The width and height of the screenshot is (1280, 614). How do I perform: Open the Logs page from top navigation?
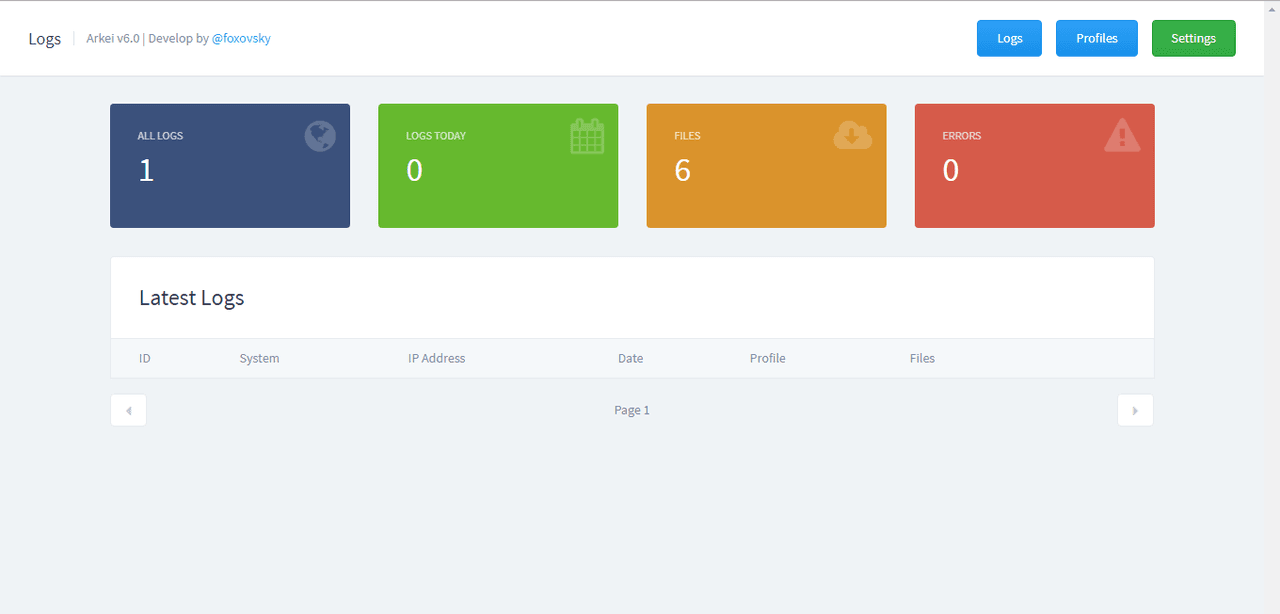(1009, 38)
